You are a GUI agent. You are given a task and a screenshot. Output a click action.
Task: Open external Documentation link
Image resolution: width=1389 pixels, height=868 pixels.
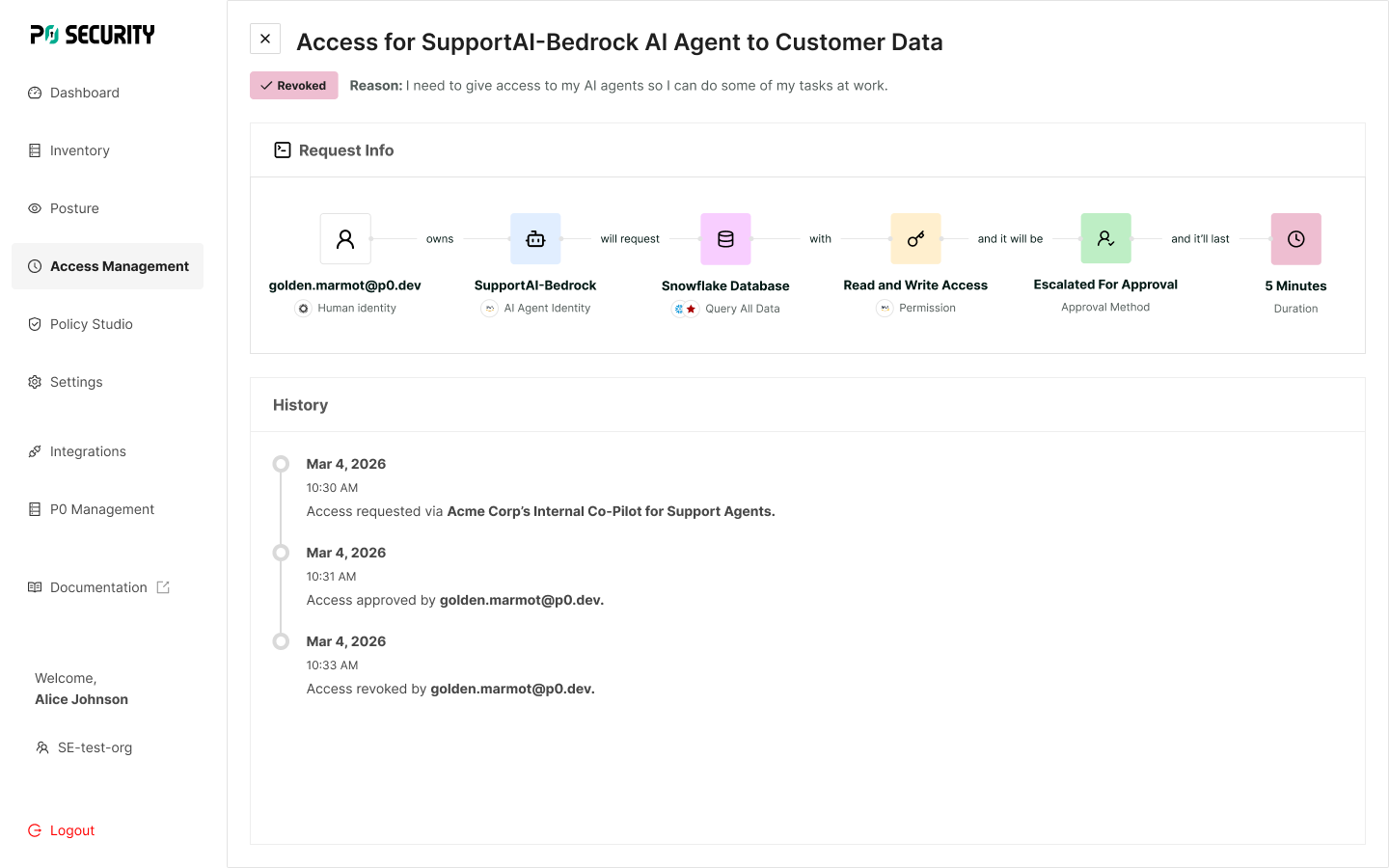(99, 587)
